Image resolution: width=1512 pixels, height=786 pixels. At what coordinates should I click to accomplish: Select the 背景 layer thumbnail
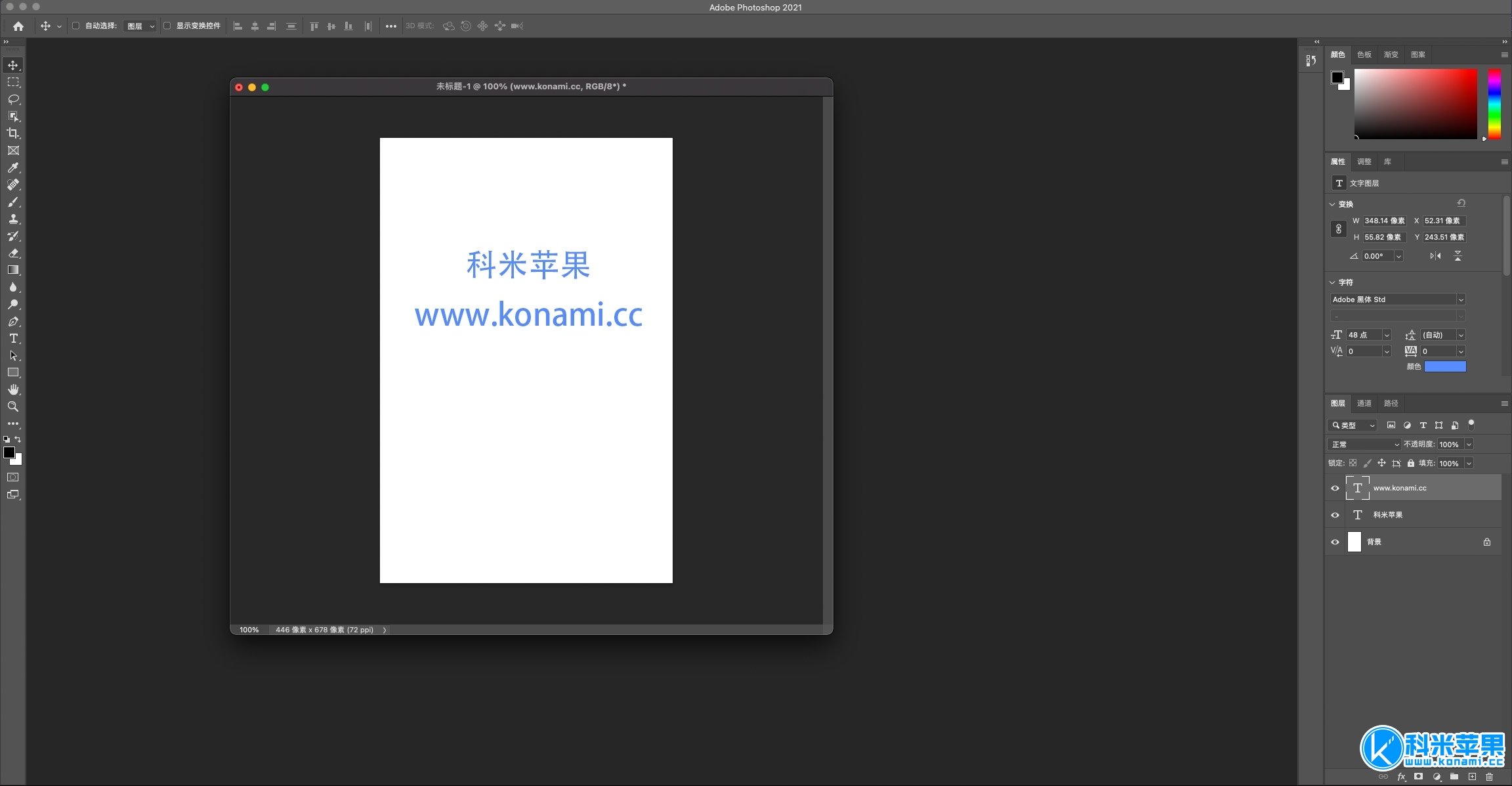click(1354, 542)
